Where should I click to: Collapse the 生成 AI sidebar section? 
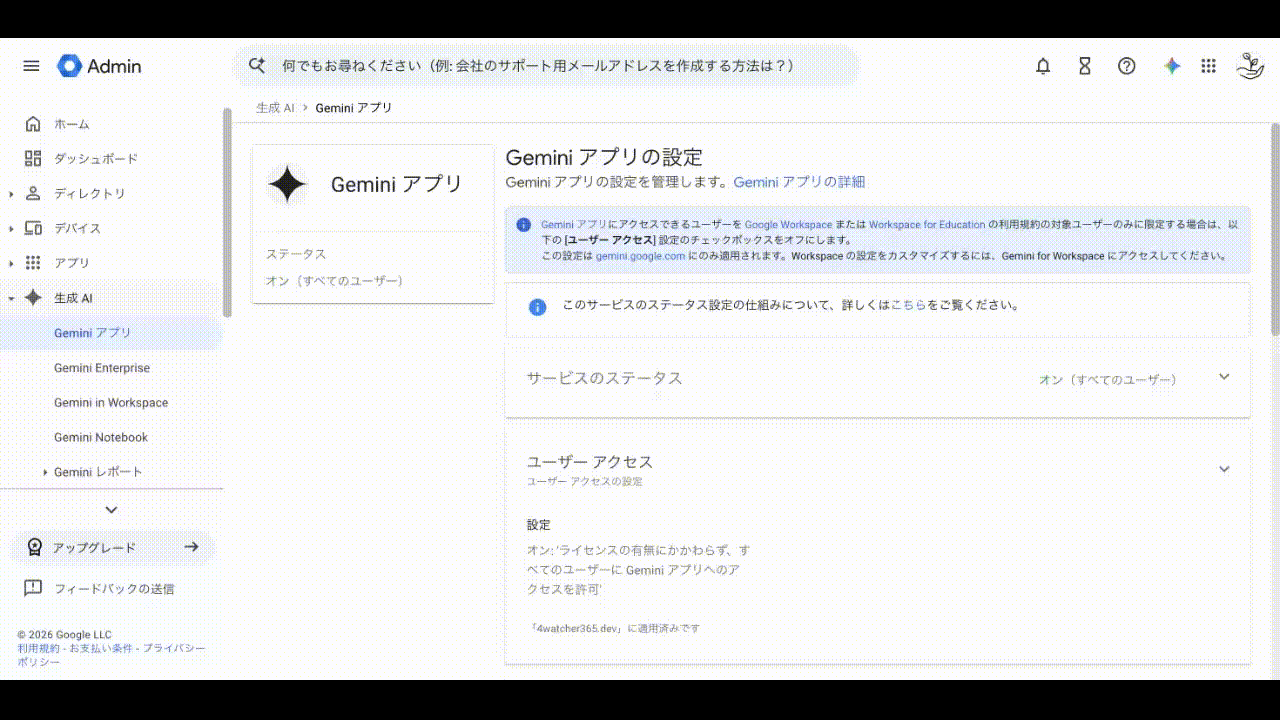pyautogui.click(x=11, y=298)
